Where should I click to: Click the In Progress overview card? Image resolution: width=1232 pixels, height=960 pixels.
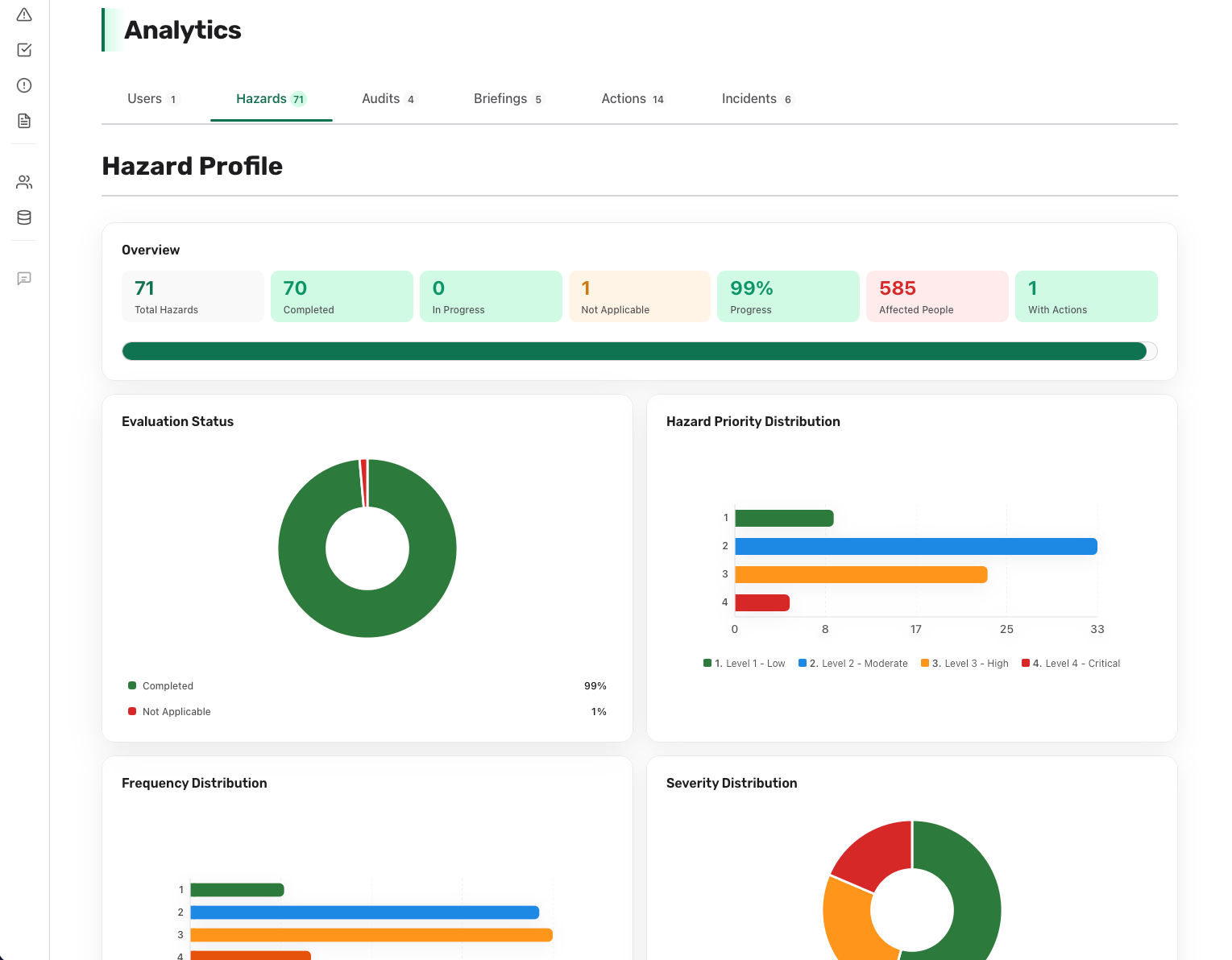(491, 296)
